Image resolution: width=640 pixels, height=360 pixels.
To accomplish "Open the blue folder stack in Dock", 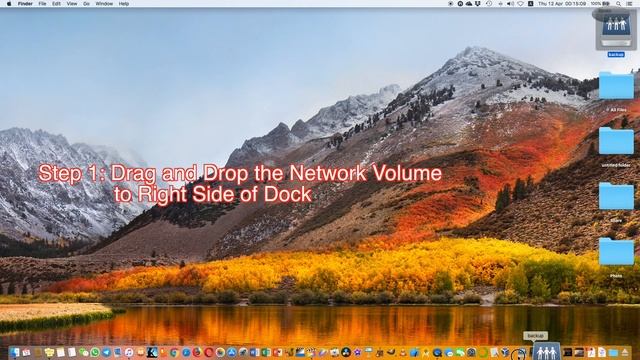I will pyautogui.click(x=613, y=352).
